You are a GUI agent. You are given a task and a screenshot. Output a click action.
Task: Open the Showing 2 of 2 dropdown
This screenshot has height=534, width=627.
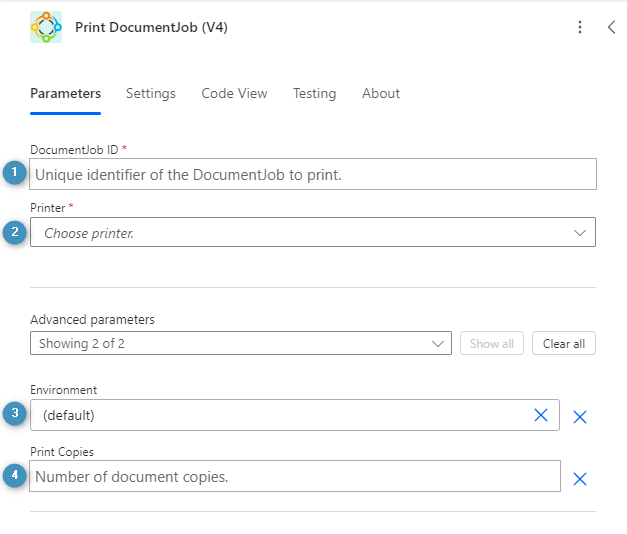click(x=241, y=343)
